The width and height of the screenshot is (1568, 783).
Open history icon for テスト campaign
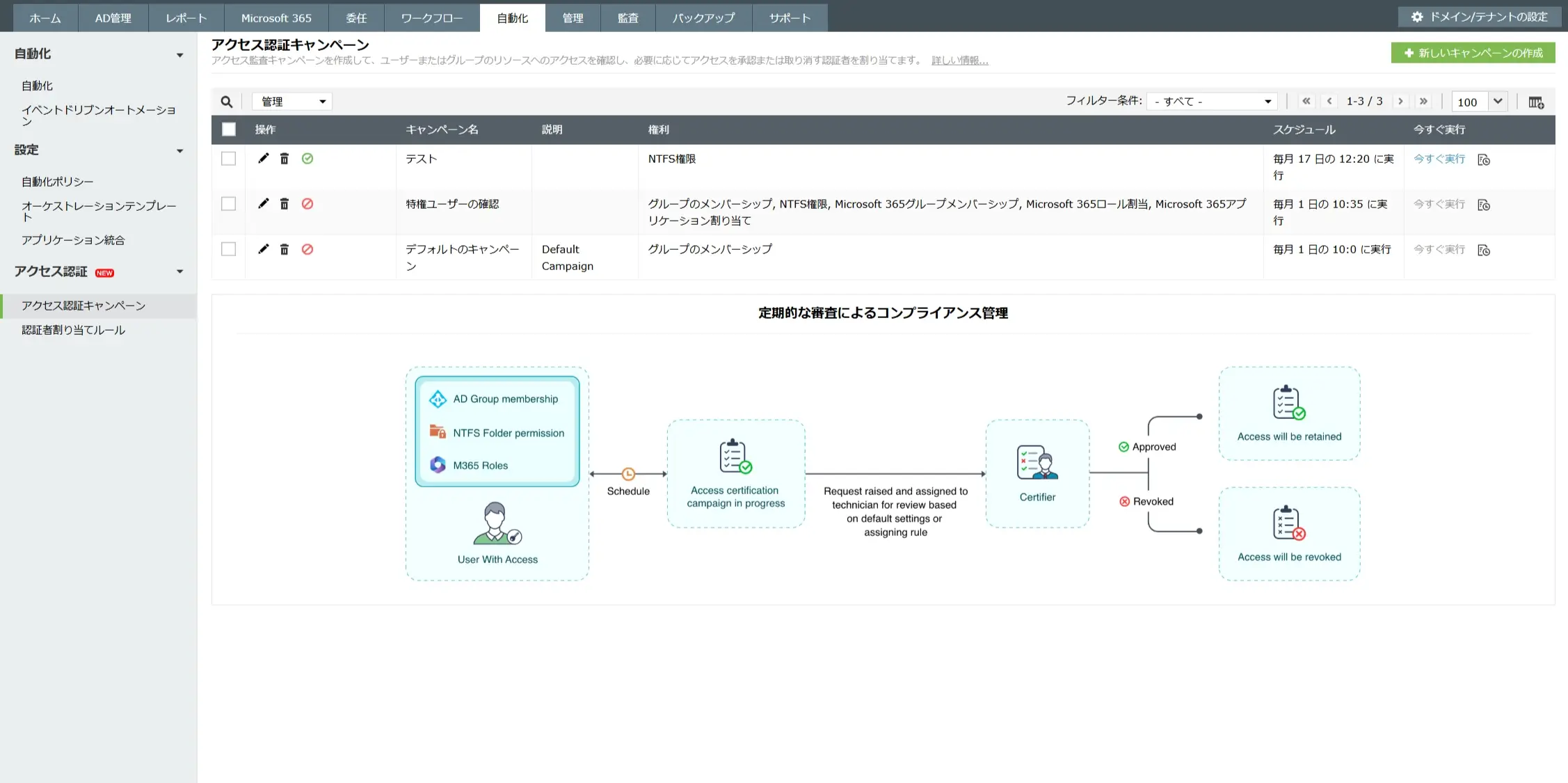[1484, 160]
